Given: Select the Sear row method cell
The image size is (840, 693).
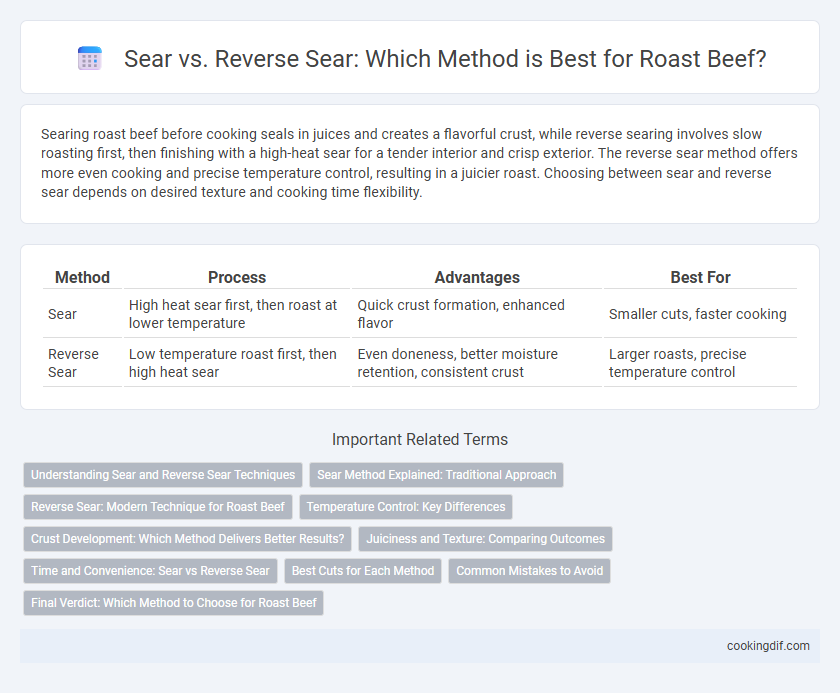Looking at the screenshot, I should point(82,314).
